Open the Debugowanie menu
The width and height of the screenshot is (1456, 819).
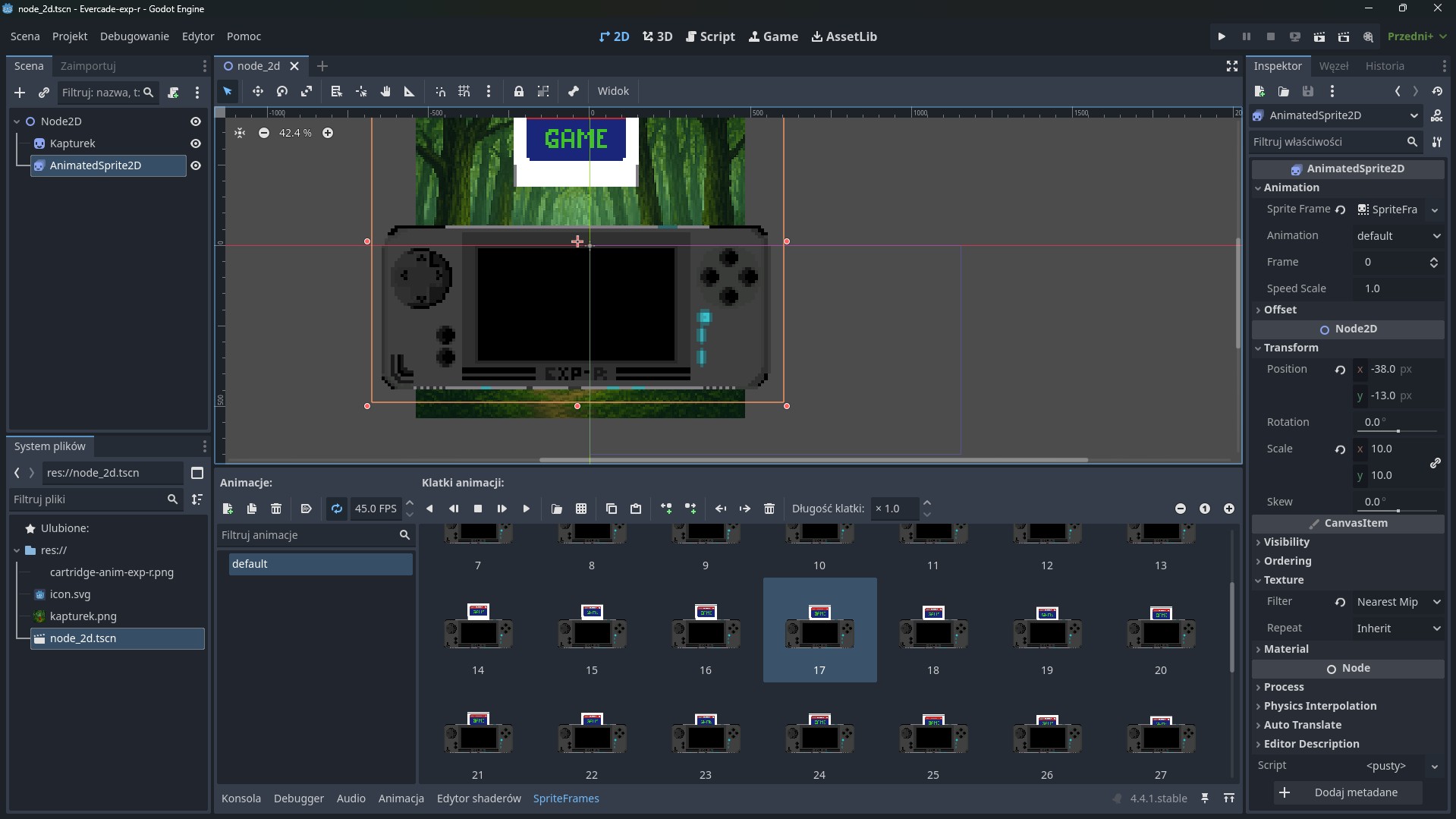pos(134,36)
